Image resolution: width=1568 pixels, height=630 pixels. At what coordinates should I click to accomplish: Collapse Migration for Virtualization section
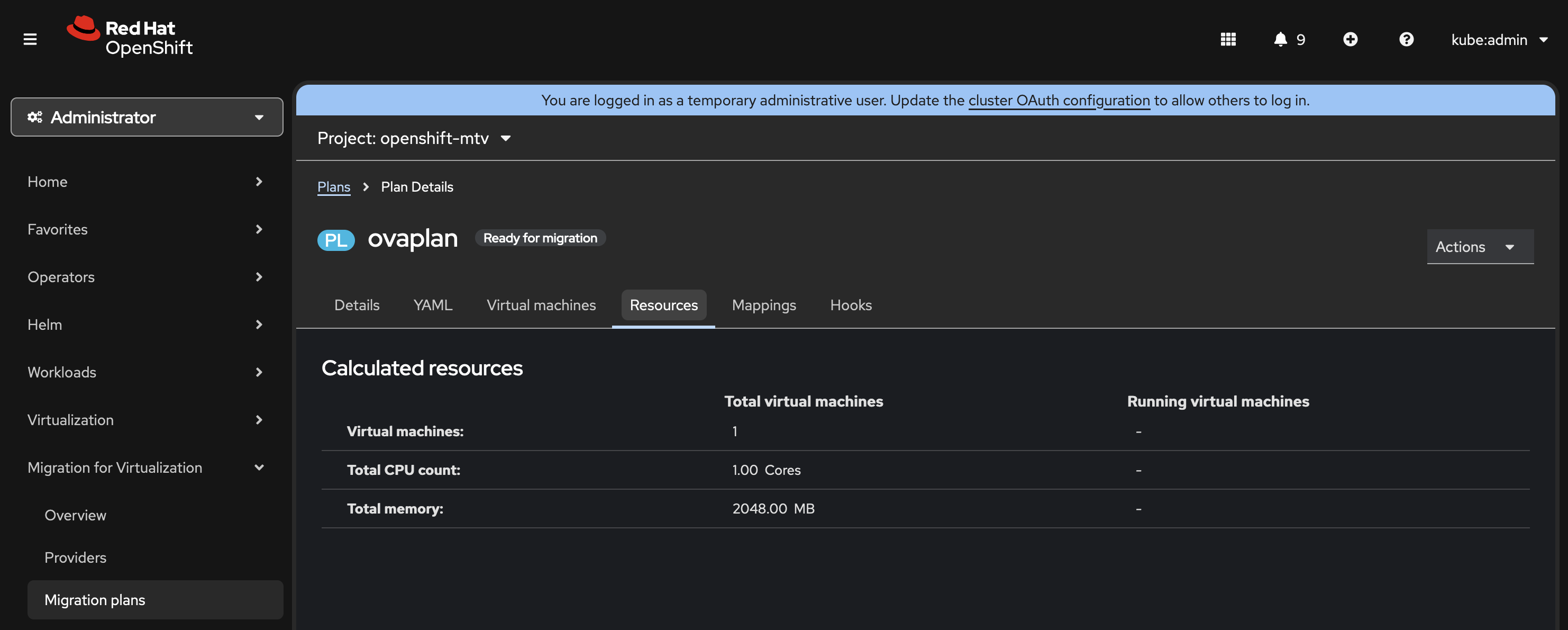point(146,467)
